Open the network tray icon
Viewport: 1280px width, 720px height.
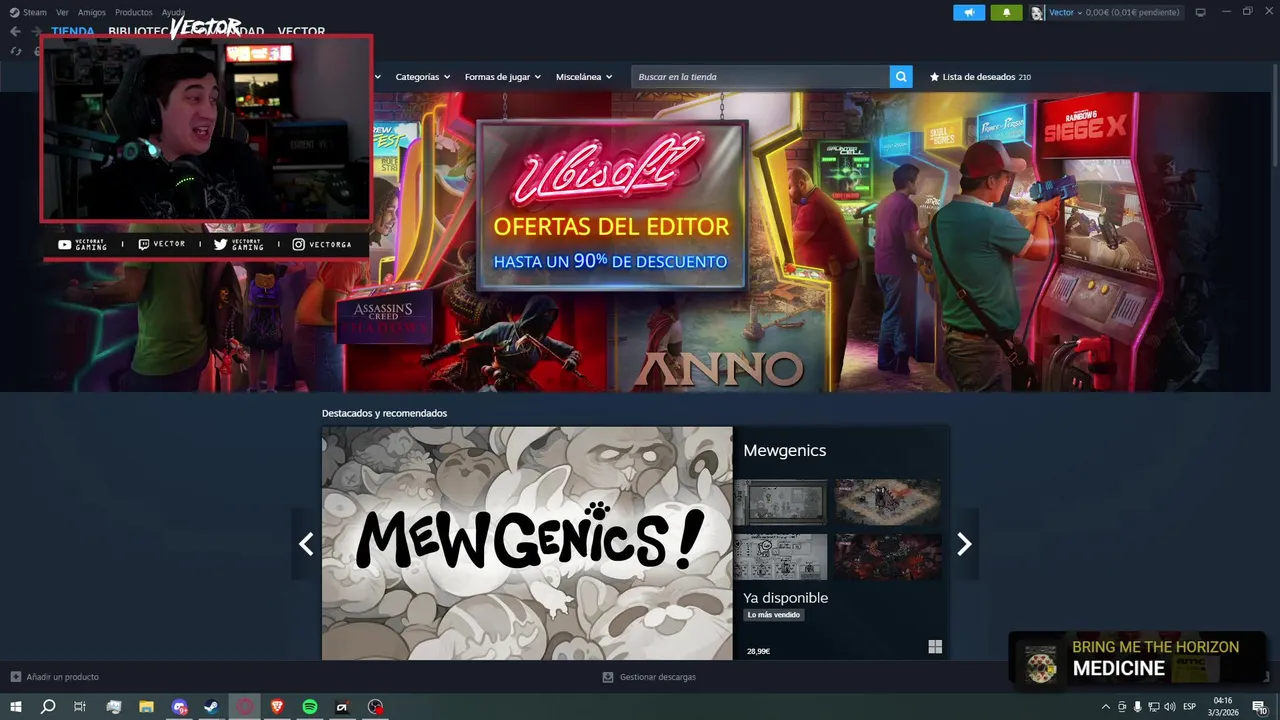pos(1153,707)
